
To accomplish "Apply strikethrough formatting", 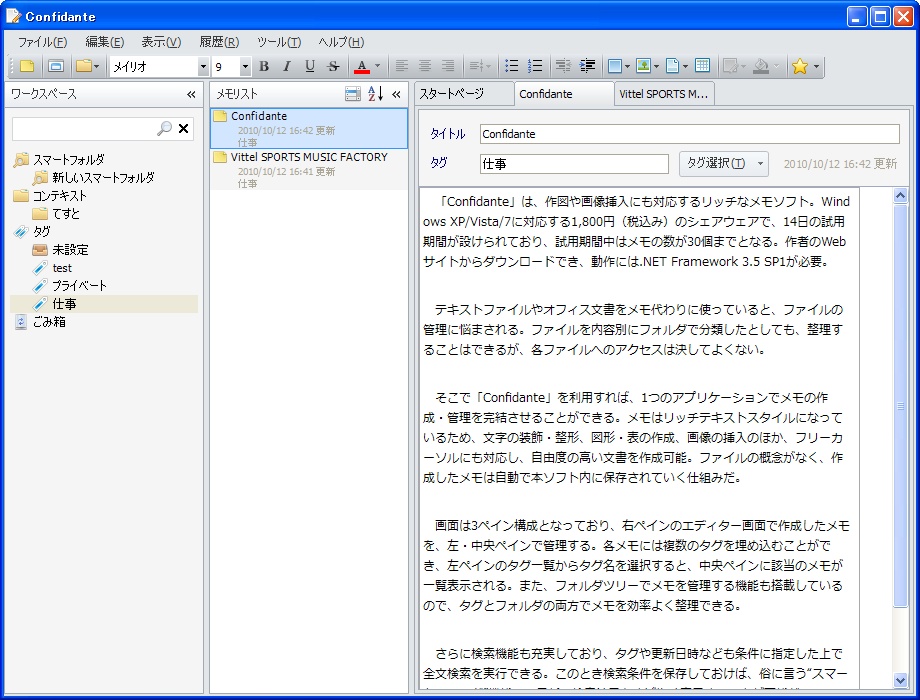I will point(330,65).
